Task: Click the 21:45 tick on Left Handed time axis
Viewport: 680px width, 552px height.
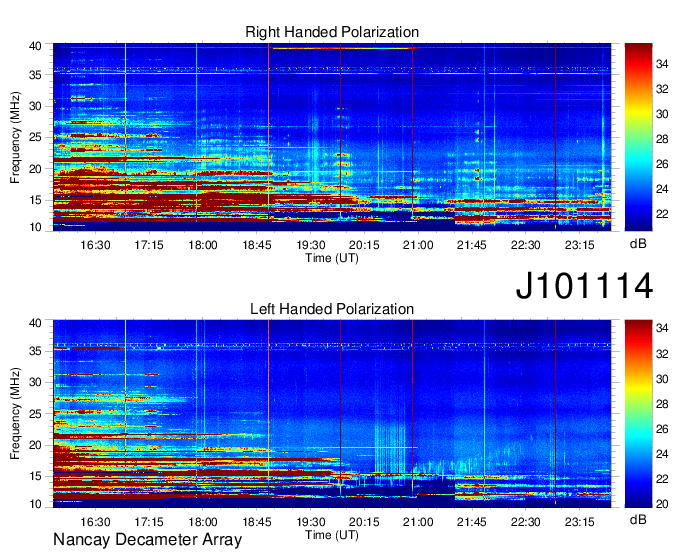Action: [471, 522]
